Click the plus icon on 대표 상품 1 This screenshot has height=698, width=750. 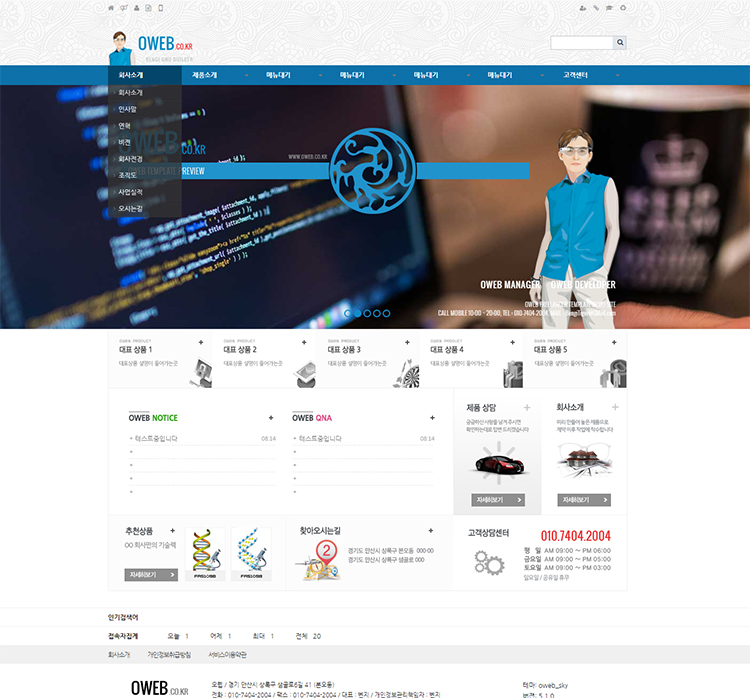click(x=201, y=343)
